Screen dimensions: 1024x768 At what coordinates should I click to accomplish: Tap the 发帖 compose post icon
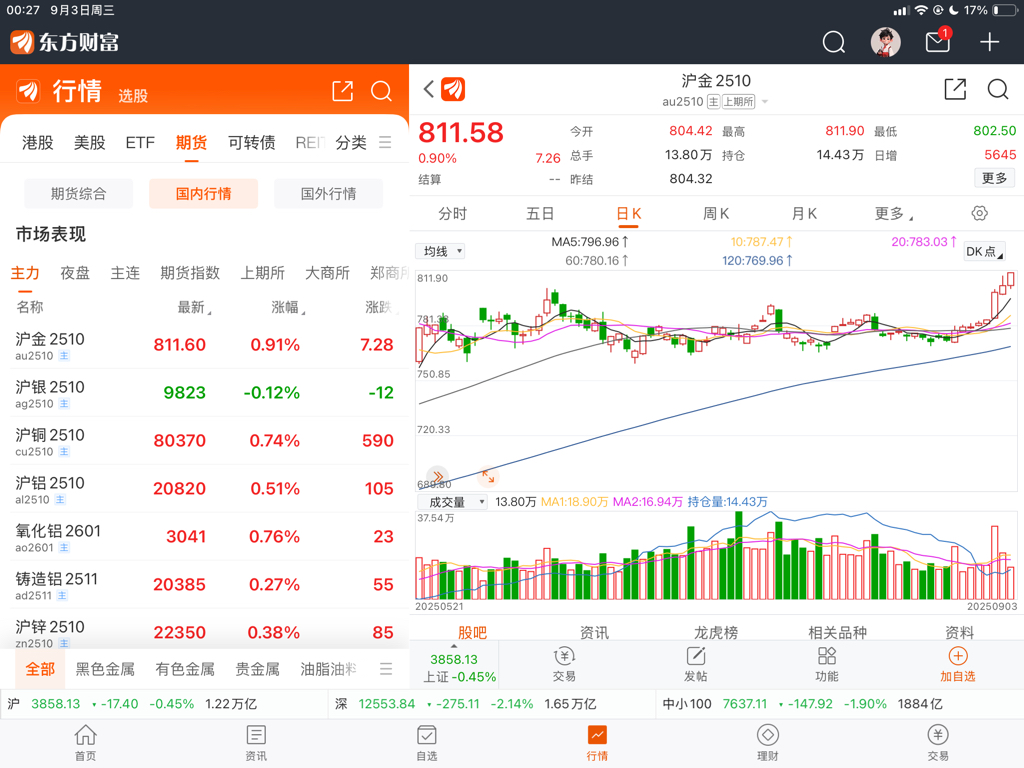tap(696, 664)
